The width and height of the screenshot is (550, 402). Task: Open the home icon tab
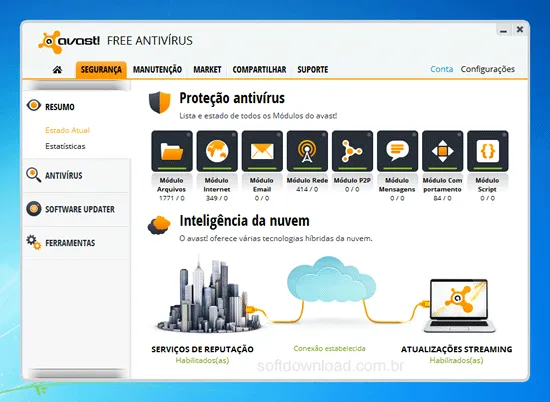coord(58,69)
